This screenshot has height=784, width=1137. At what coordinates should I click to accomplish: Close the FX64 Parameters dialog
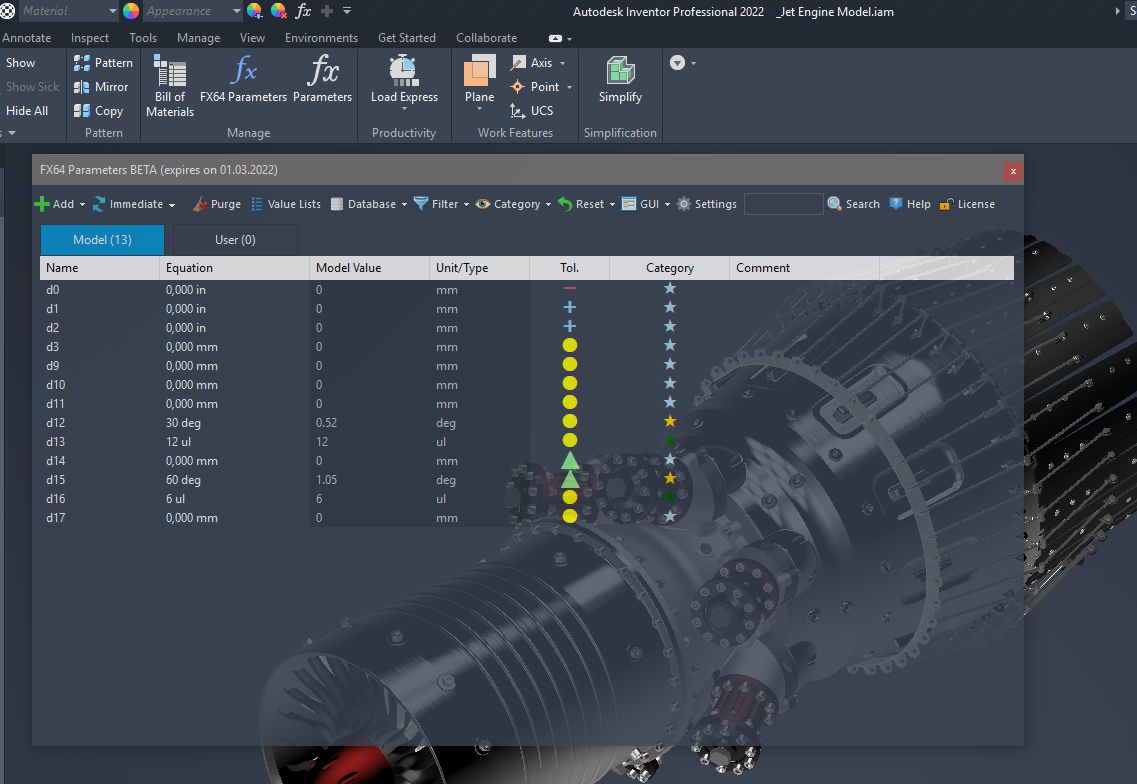[1013, 171]
